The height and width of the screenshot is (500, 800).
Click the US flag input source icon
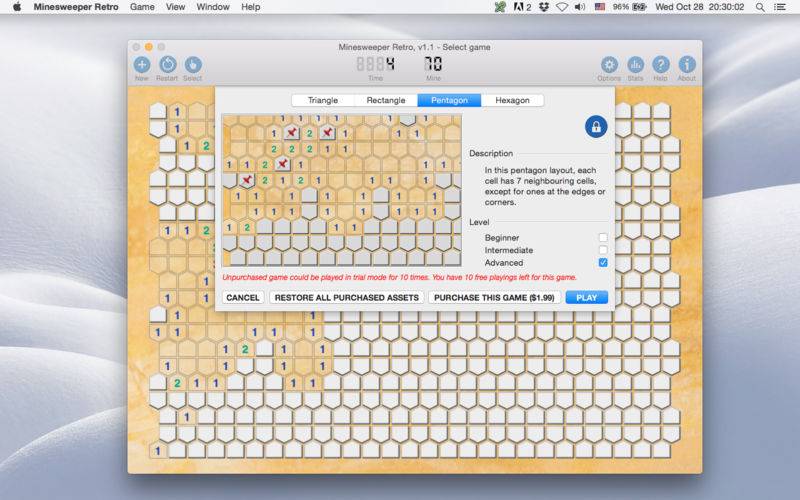point(600,7)
